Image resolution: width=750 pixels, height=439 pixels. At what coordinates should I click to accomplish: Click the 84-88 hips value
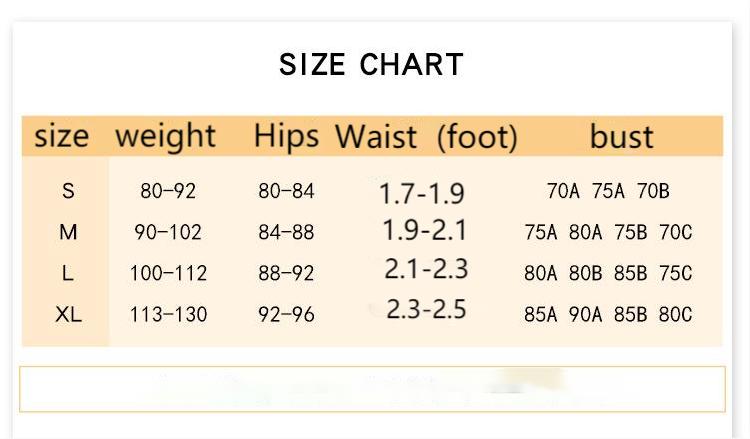286,232
